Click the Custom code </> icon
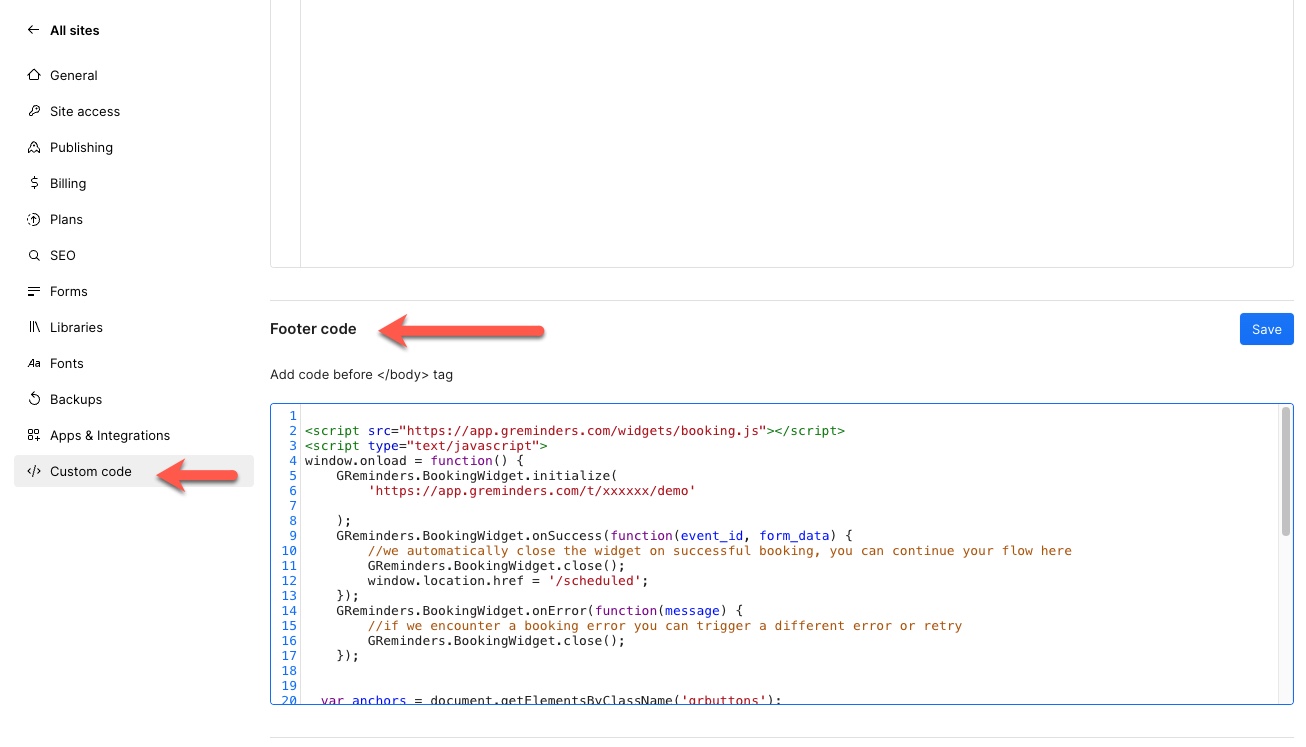The width and height of the screenshot is (1306, 747). click(34, 471)
